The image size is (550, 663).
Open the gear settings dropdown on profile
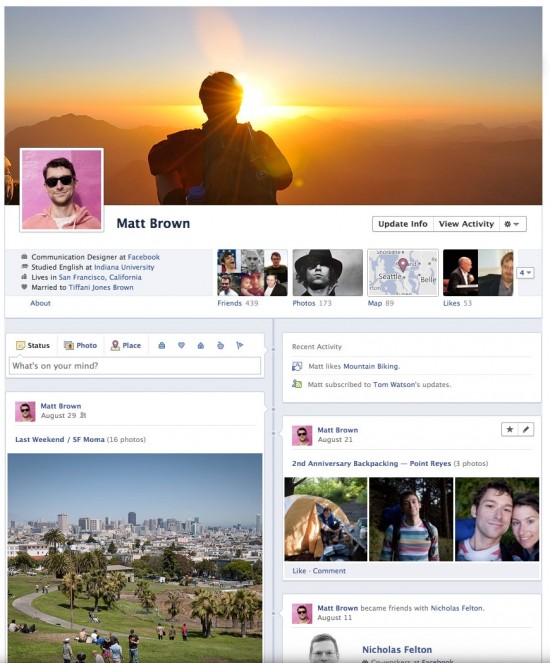[512, 224]
